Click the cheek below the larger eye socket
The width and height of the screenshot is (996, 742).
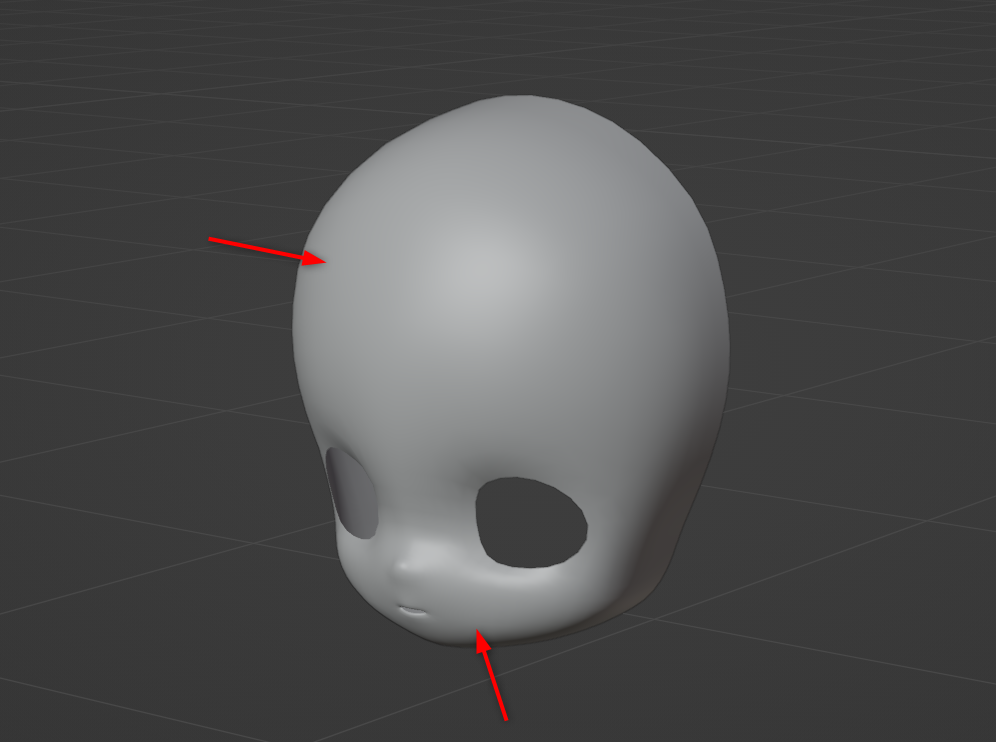(520, 600)
